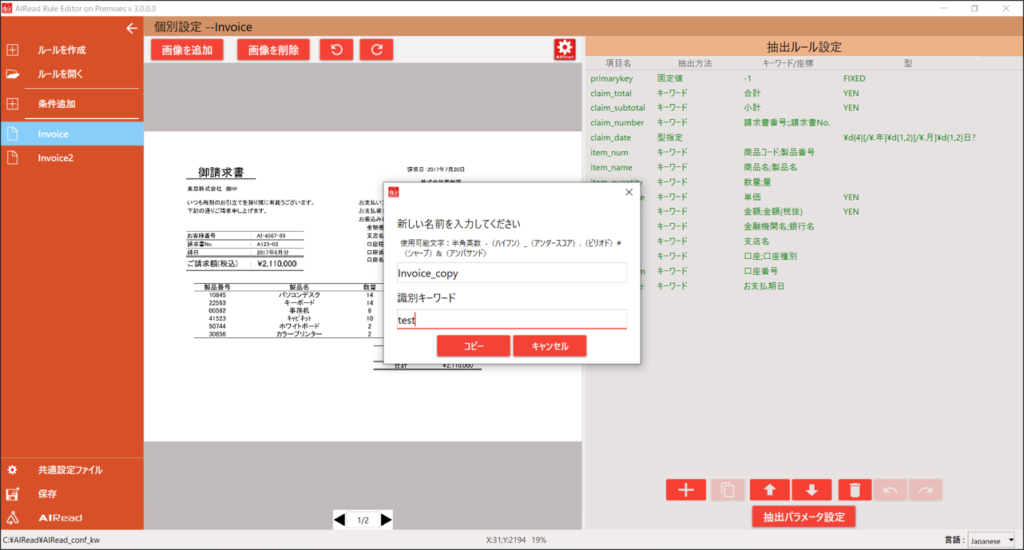Go to next page arrow
Screen dimensions: 1024x550
pos(386,520)
